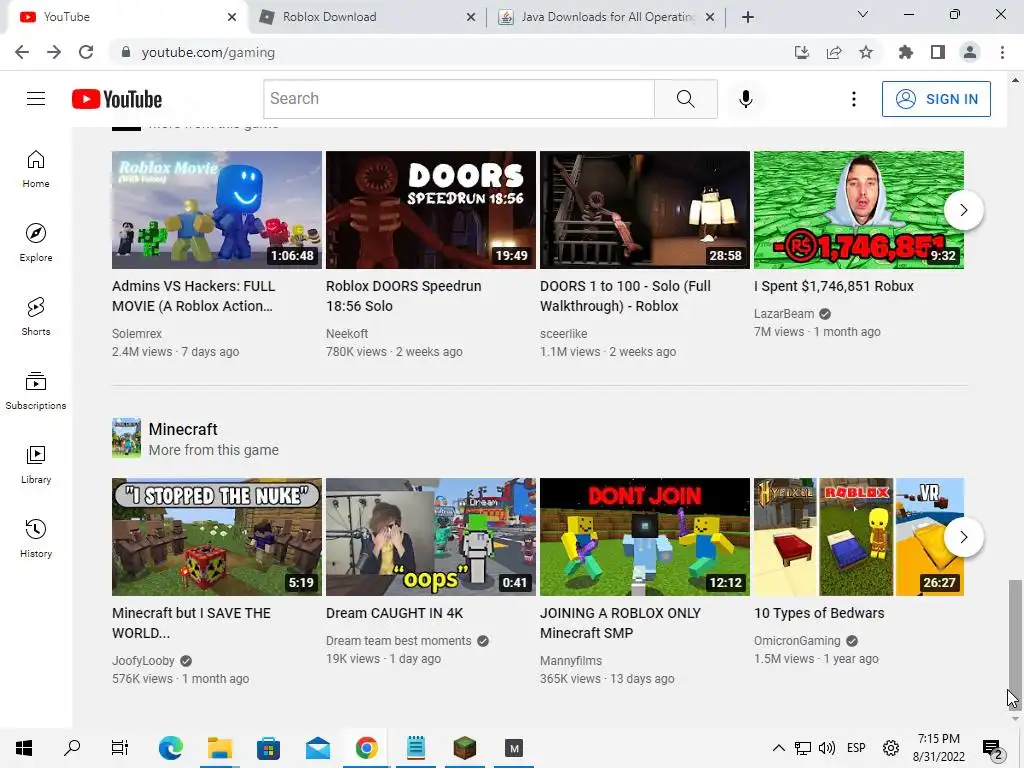The image size is (1024, 768).
Task: Open the DOORS 1 to 100 thumbnail
Action: pyautogui.click(x=645, y=210)
